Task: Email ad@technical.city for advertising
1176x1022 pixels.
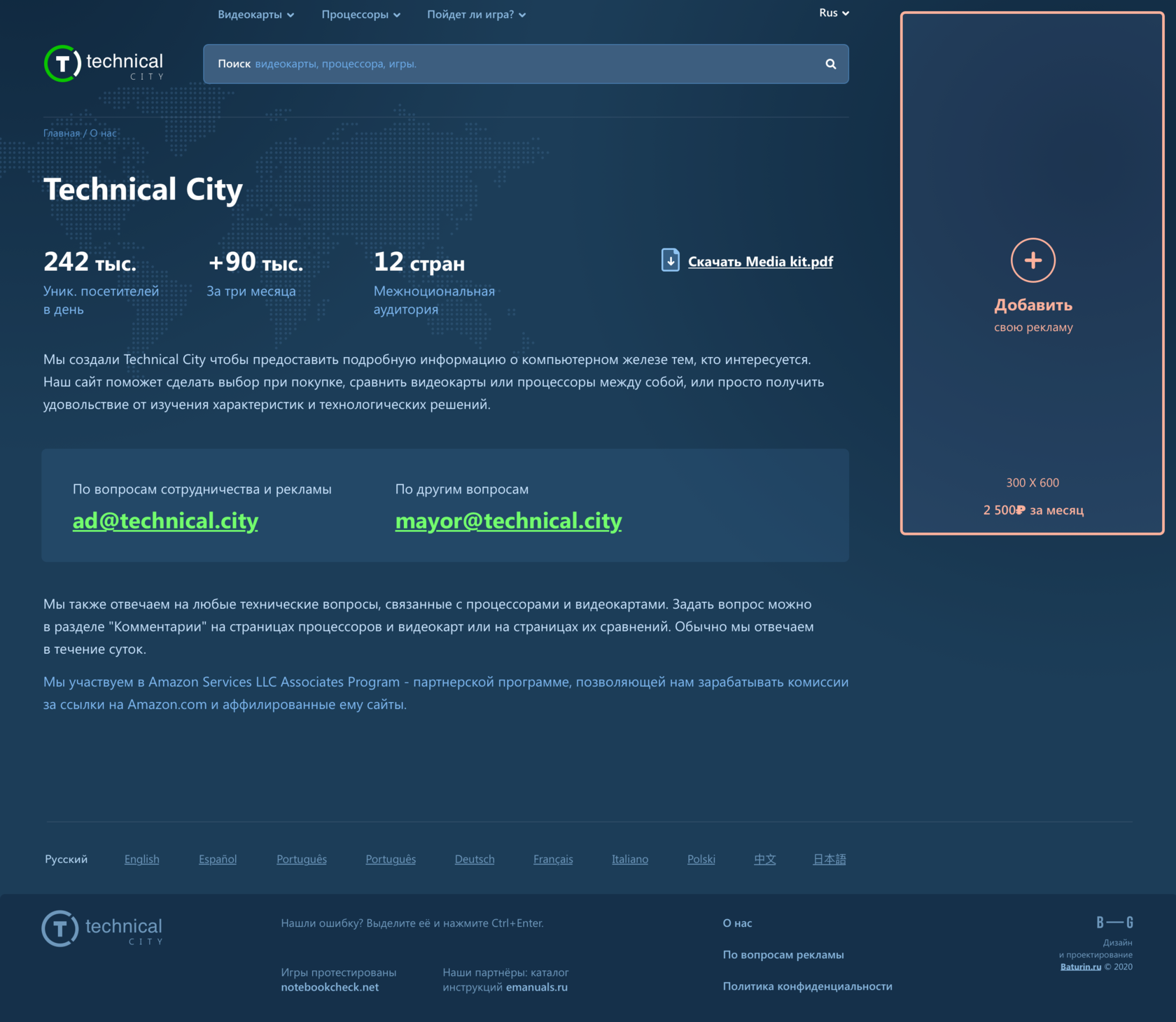Action: [165, 521]
